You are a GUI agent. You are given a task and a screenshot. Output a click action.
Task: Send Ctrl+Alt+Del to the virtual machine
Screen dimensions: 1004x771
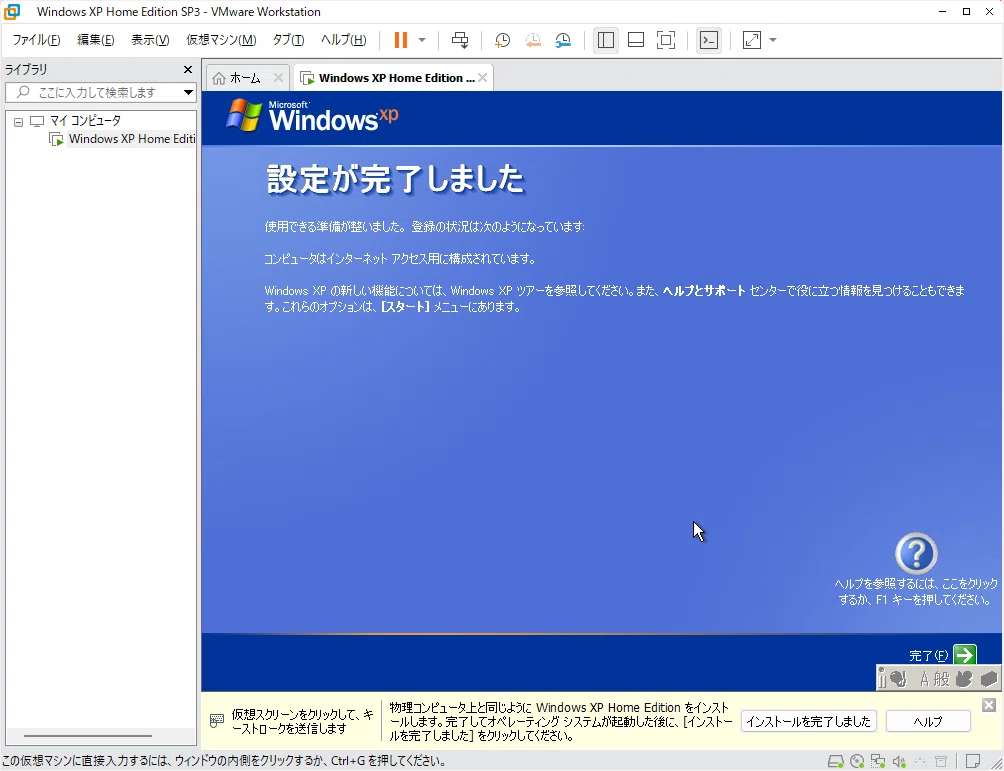tap(460, 40)
